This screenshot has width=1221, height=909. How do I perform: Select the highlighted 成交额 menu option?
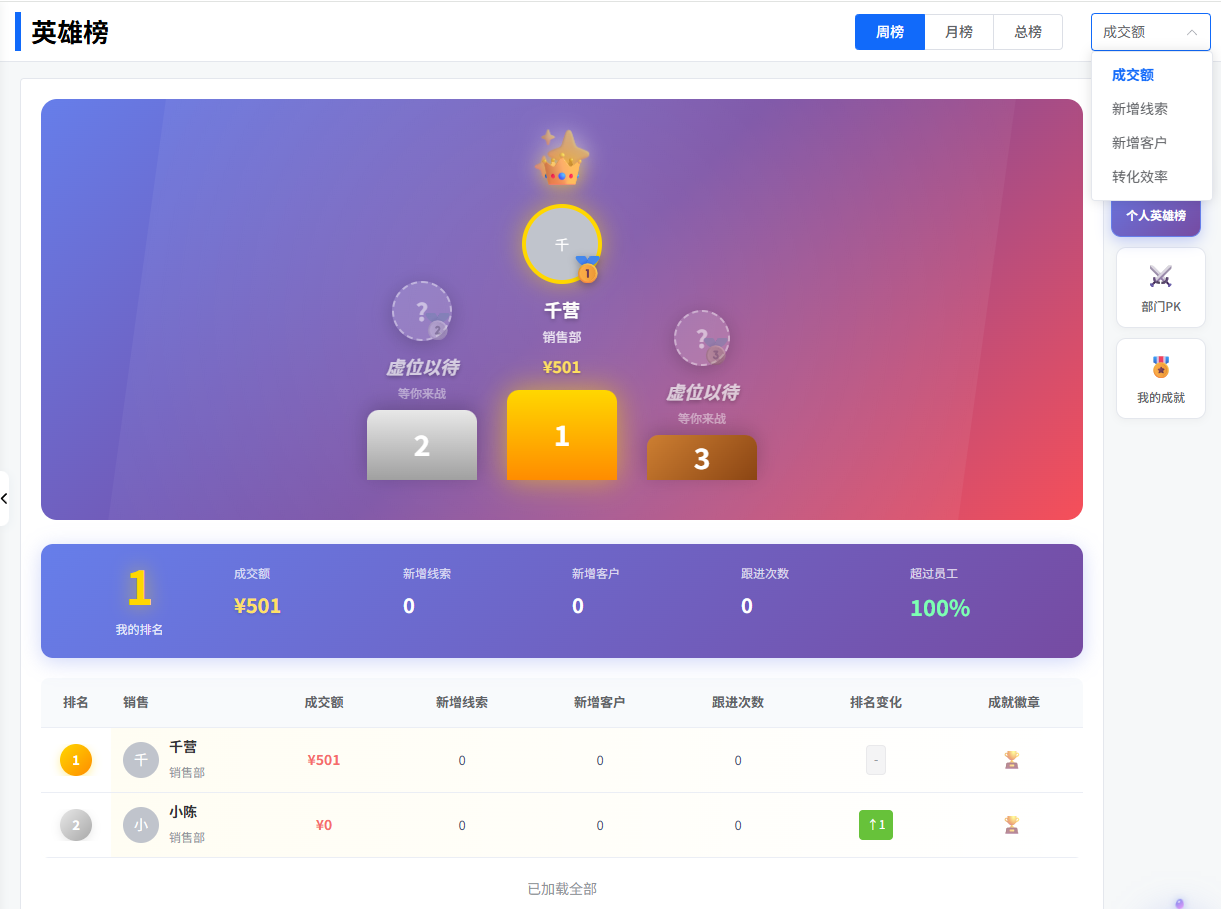(x=1133, y=75)
